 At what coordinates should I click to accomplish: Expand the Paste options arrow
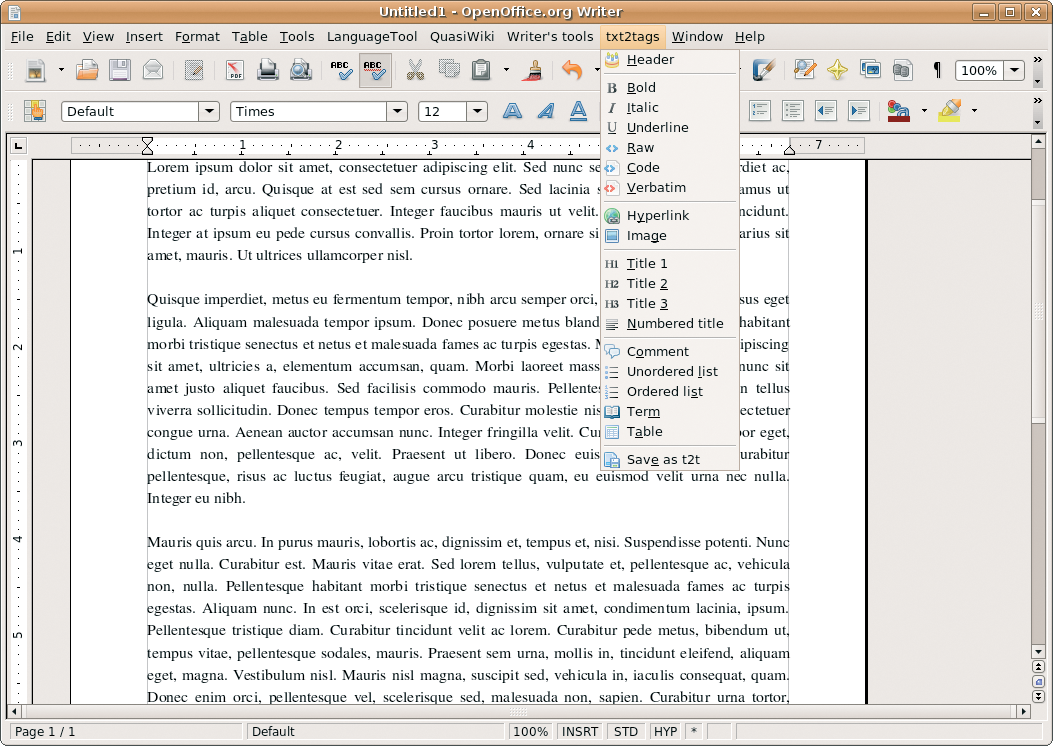pos(506,70)
